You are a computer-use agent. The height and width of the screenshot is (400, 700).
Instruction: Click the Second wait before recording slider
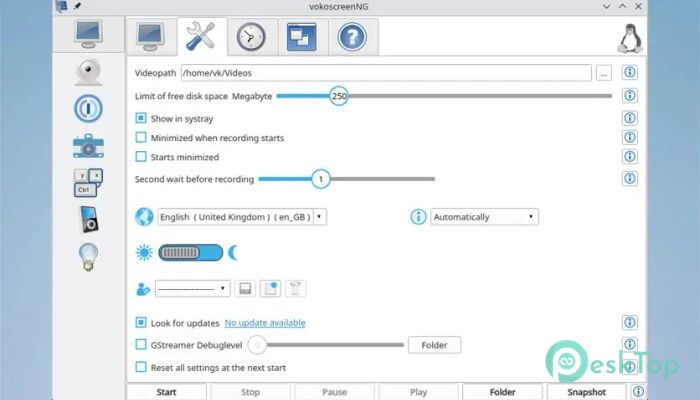(347, 179)
